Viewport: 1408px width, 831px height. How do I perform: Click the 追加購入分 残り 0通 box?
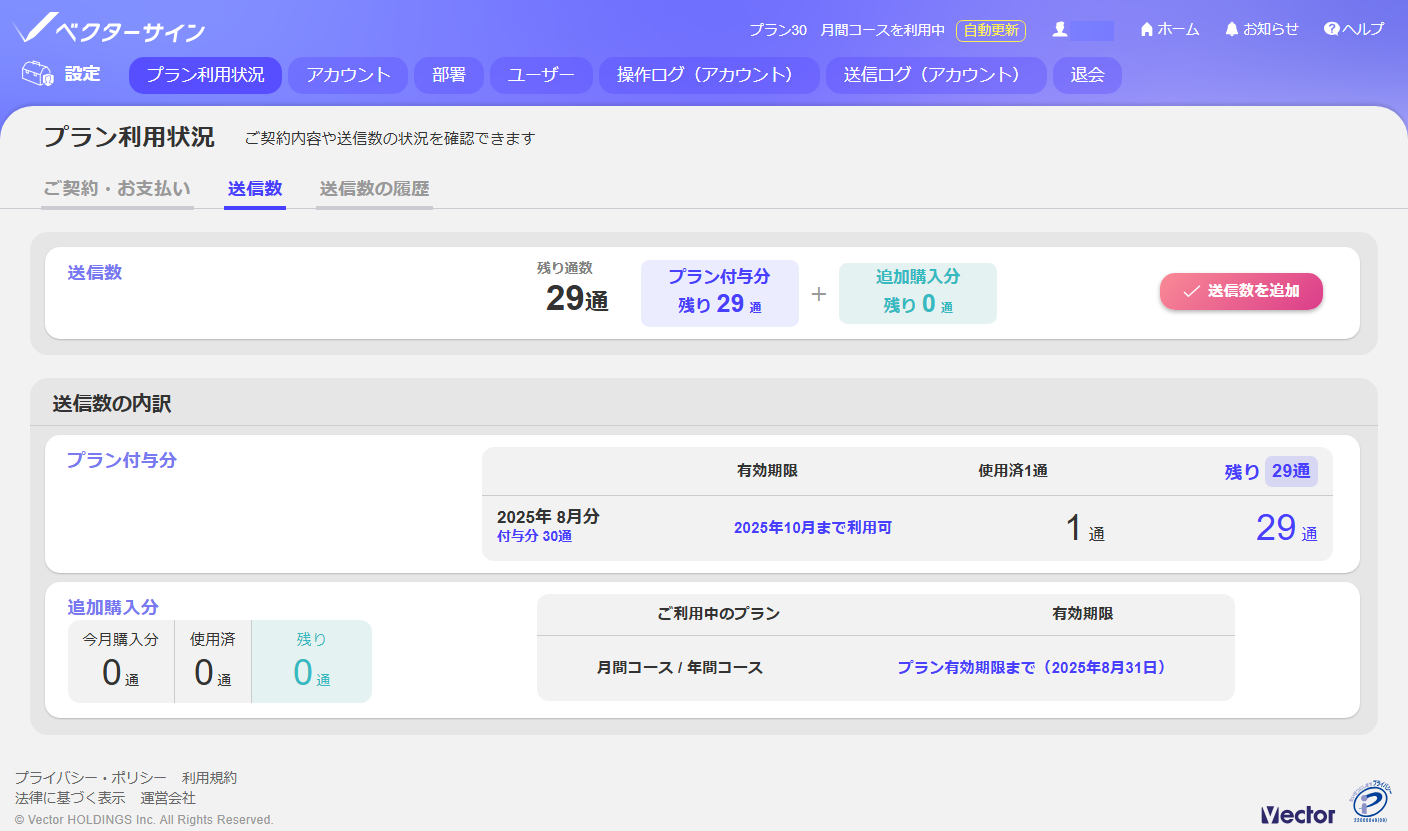(918, 294)
